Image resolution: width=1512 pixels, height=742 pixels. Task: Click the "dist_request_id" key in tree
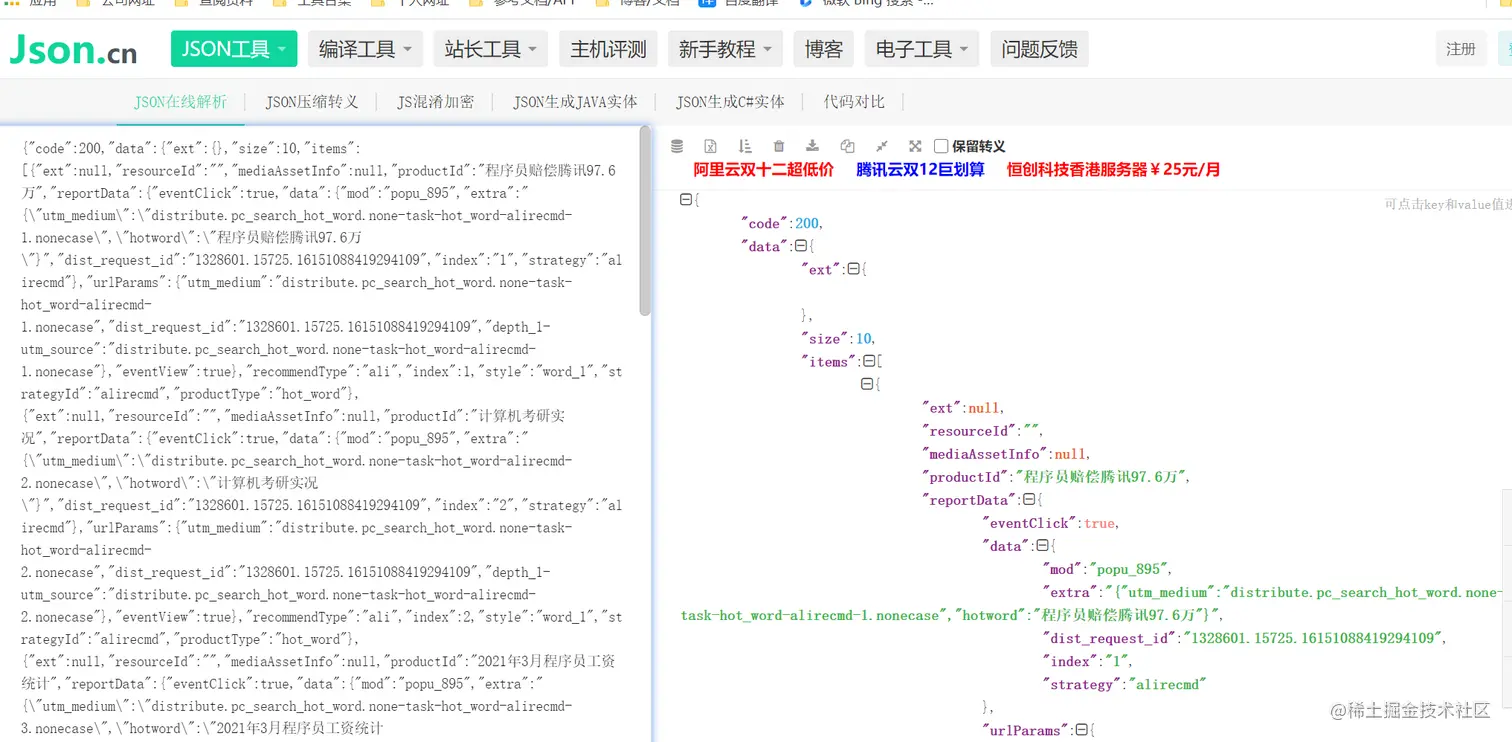point(1108,638)
